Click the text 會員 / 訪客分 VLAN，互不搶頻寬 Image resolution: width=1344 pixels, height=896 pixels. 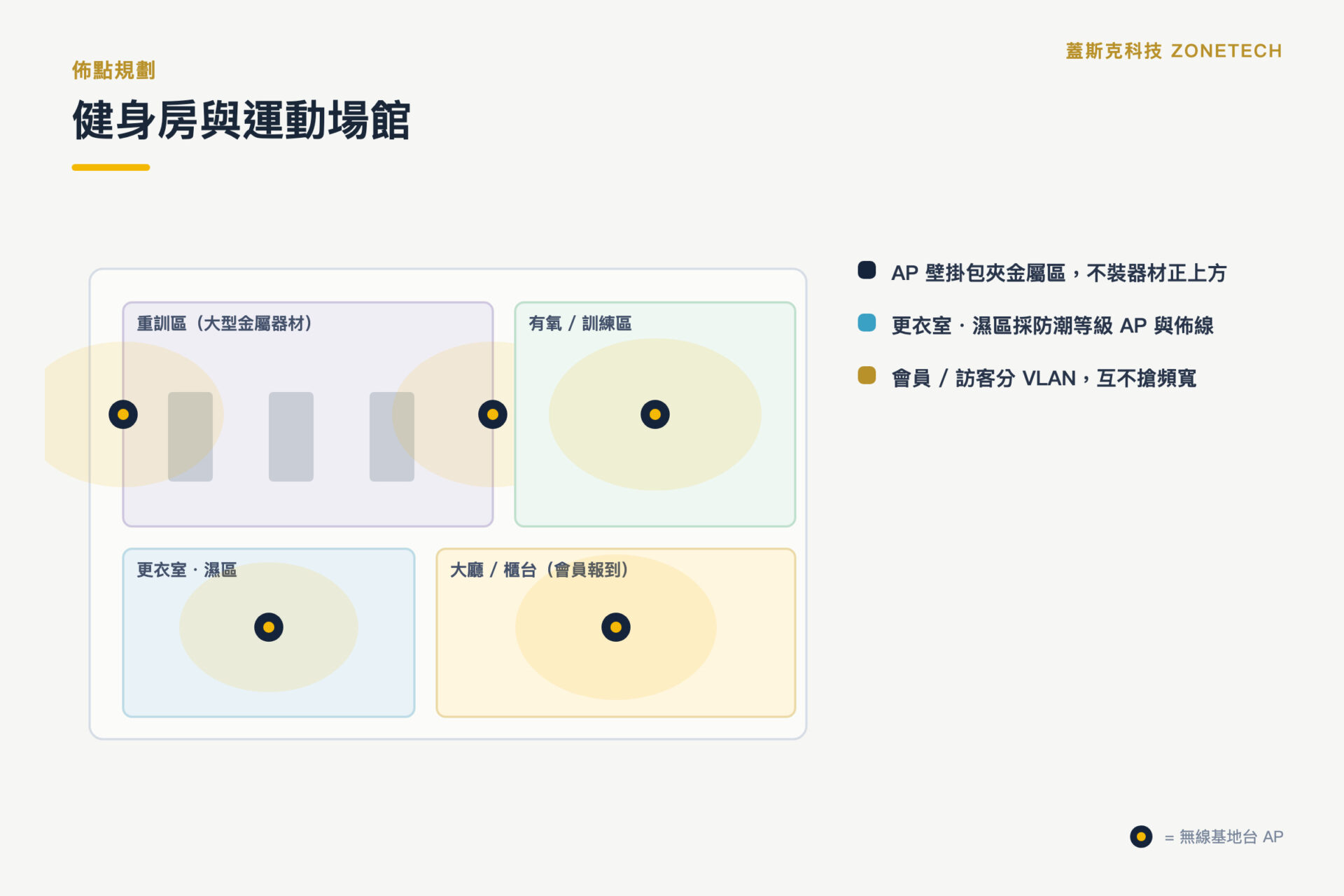[1044, 378]
